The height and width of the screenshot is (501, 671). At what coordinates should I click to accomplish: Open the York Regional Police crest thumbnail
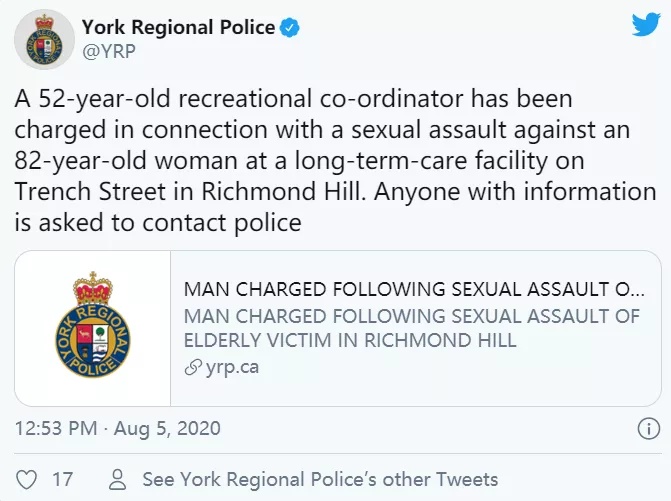[x=93, y=328]
